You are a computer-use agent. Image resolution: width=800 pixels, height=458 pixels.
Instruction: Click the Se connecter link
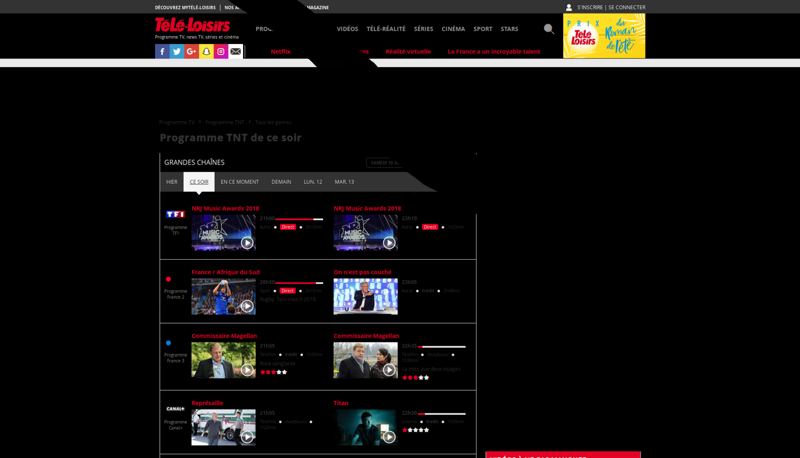(627, 7)
